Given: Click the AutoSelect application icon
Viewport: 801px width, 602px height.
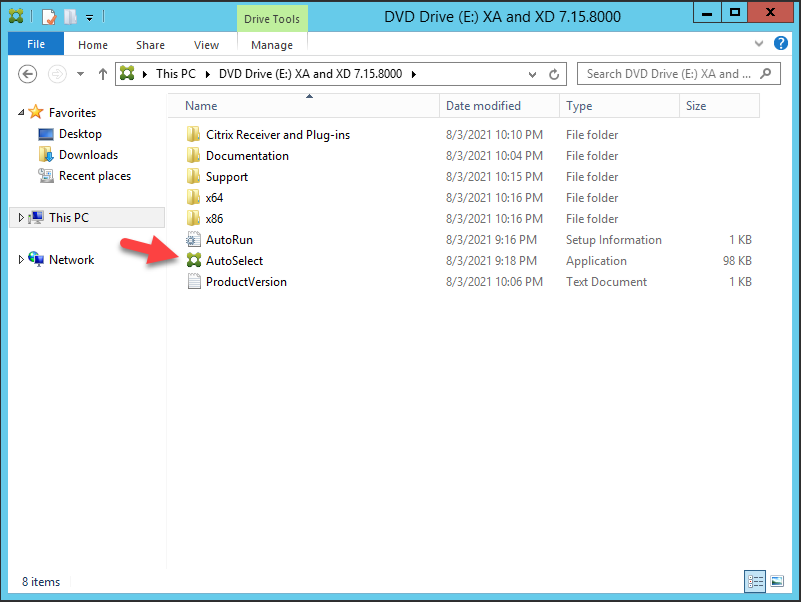Looking at the screenshot, I should (x=194, y=260).
